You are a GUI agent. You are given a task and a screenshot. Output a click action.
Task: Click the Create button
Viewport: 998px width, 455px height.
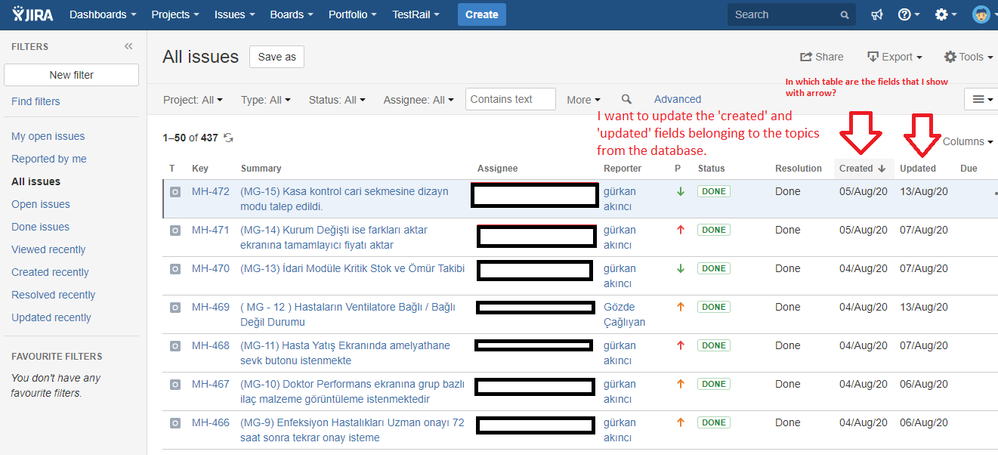coord(482,15)
